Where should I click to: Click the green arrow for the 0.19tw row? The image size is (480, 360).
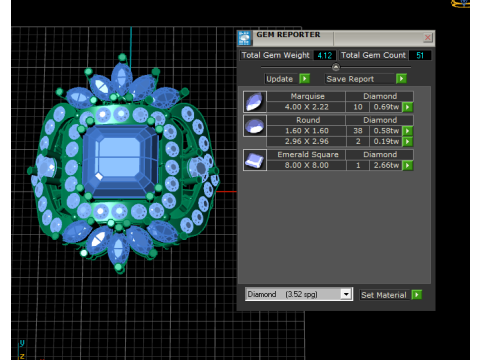408,141
